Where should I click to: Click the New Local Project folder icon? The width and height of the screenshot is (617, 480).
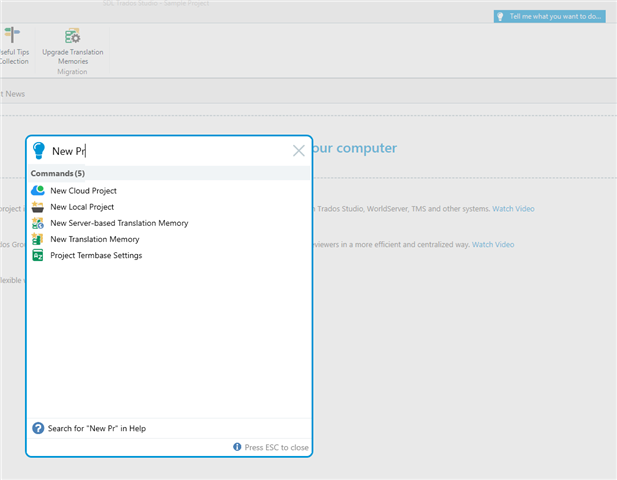38,207
